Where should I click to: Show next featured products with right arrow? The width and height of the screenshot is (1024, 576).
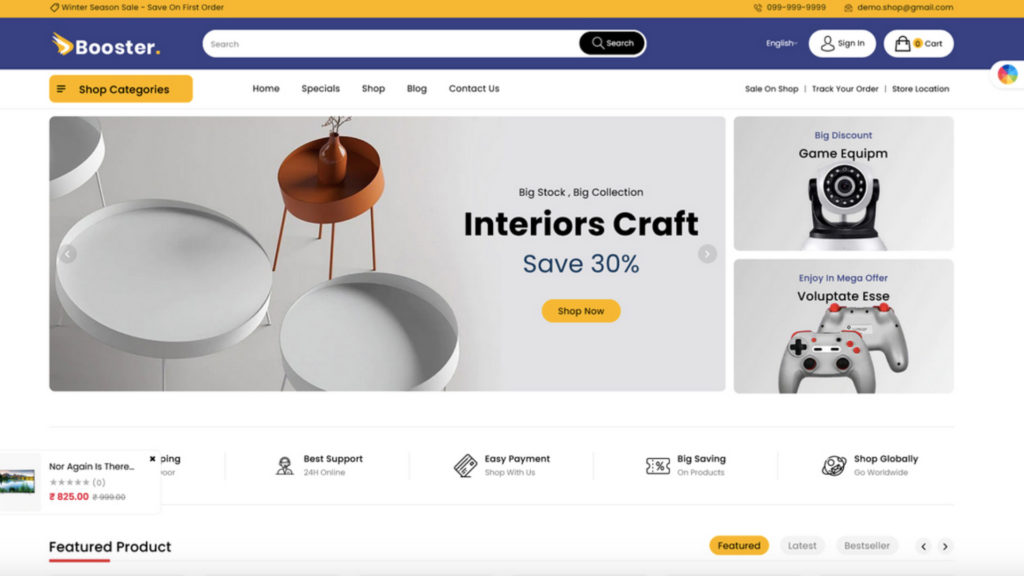(x=945, y=546)
